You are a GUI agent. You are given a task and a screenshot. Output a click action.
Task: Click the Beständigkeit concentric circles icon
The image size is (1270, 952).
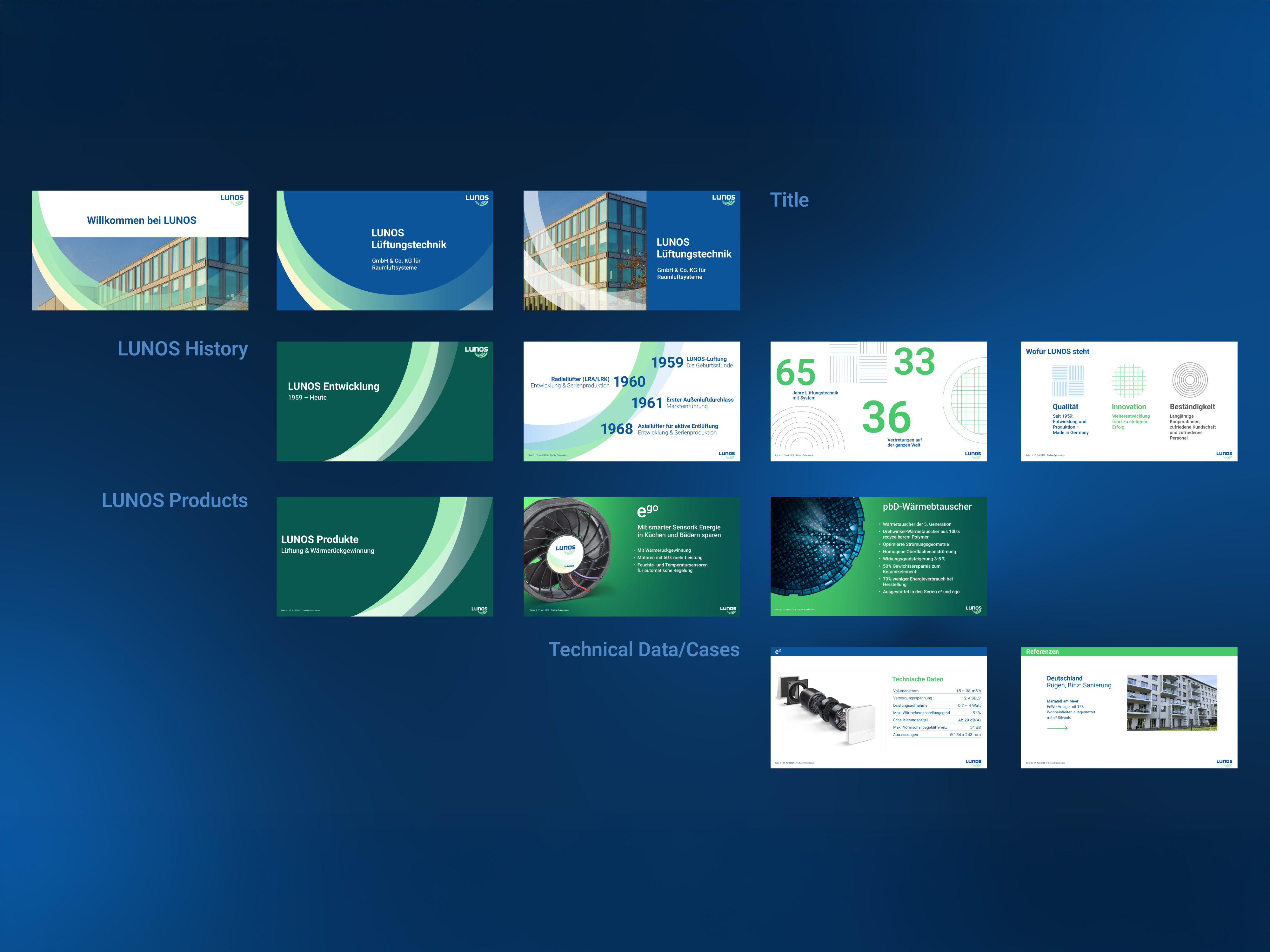[x=1190, y=380]
